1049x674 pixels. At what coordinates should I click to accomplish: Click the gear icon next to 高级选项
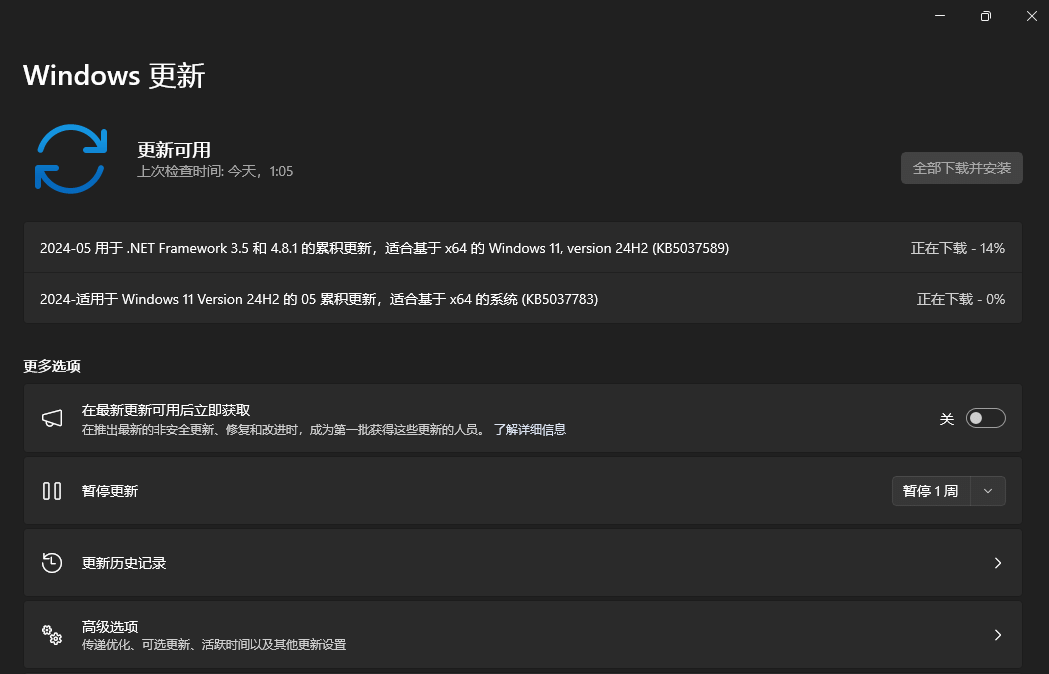pos(52,635)
